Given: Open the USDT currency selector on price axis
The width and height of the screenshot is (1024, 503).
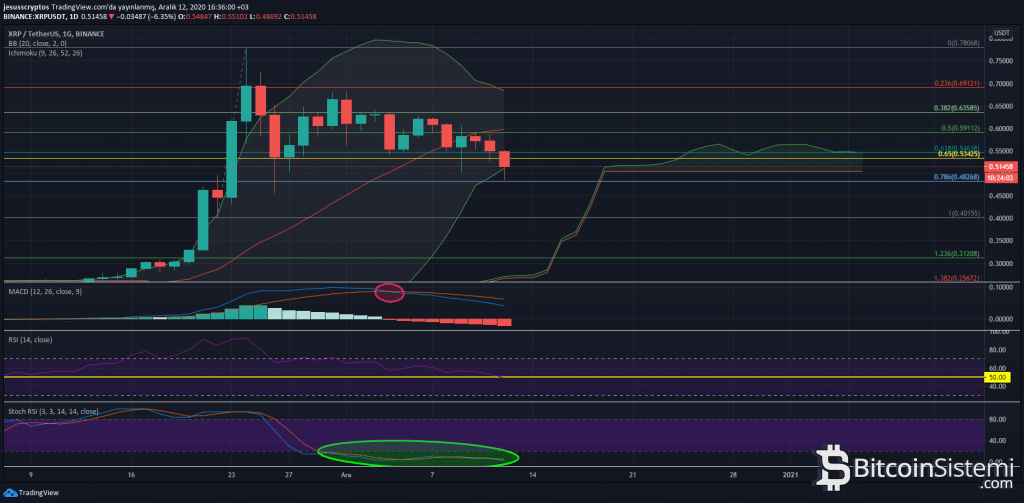Looking at the screenshot, I should (x=1002, y=33).
